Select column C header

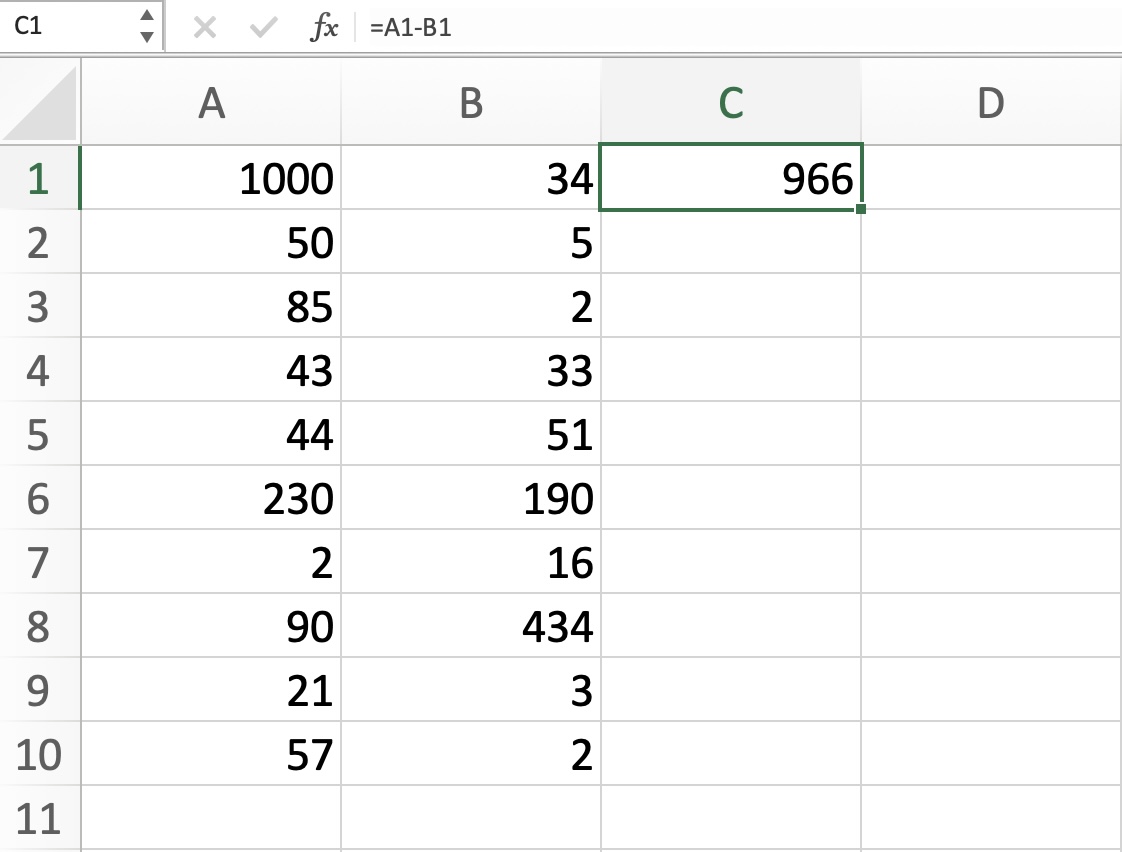(x=731, y=102)
